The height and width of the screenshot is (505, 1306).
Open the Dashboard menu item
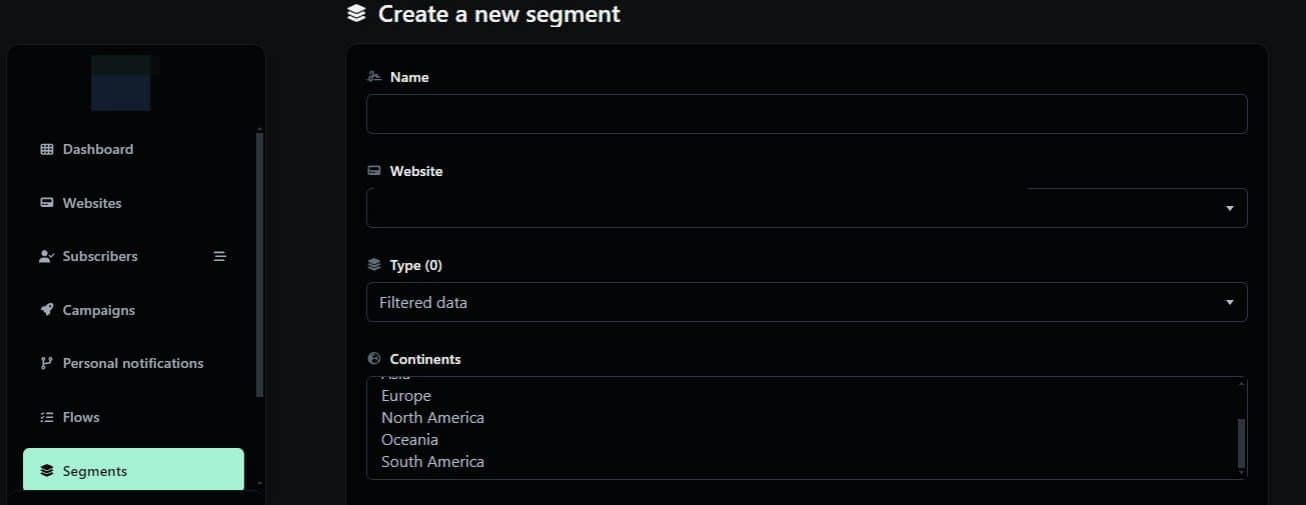point(98,149)
